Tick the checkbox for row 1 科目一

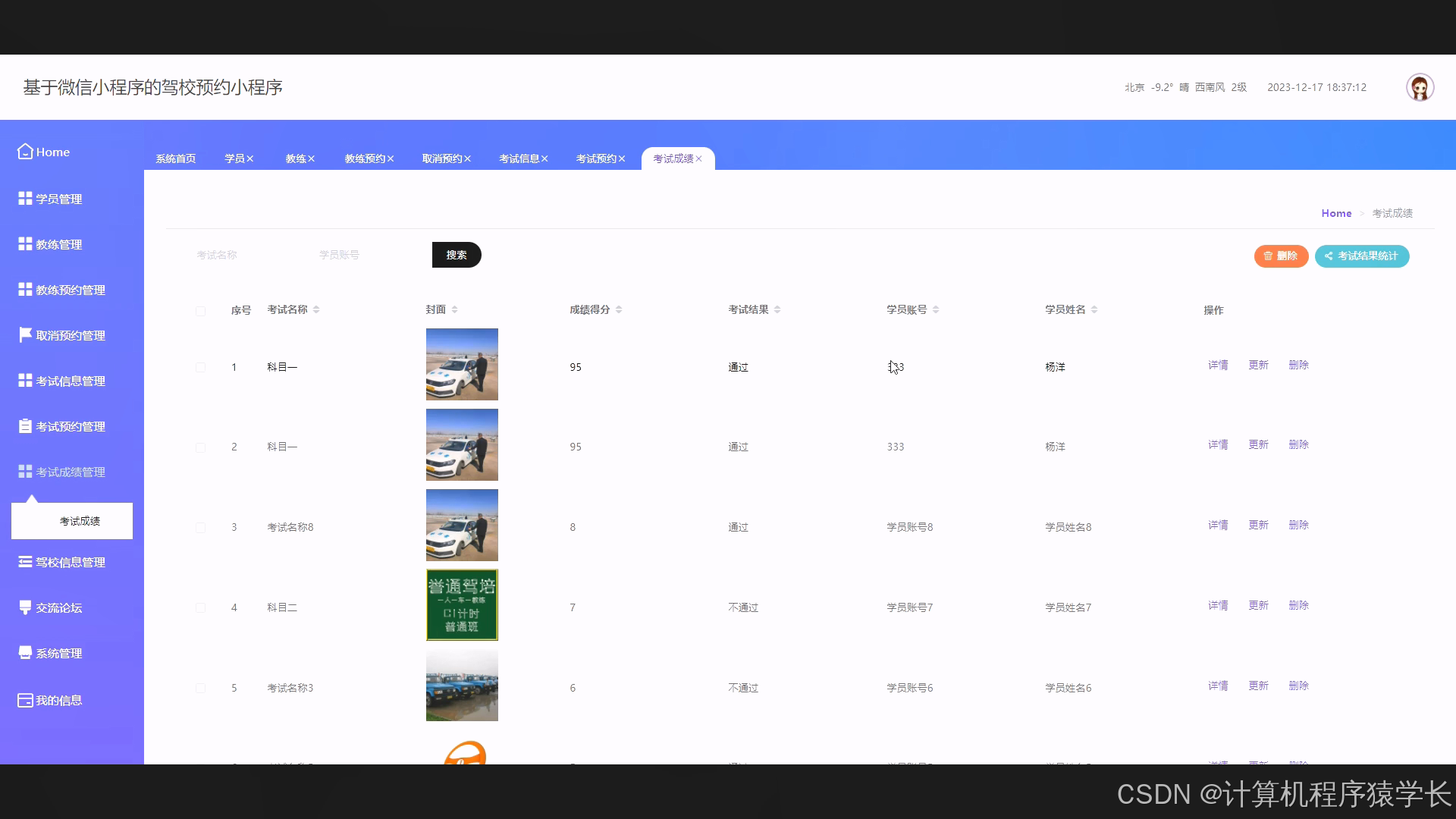point(200,368)
